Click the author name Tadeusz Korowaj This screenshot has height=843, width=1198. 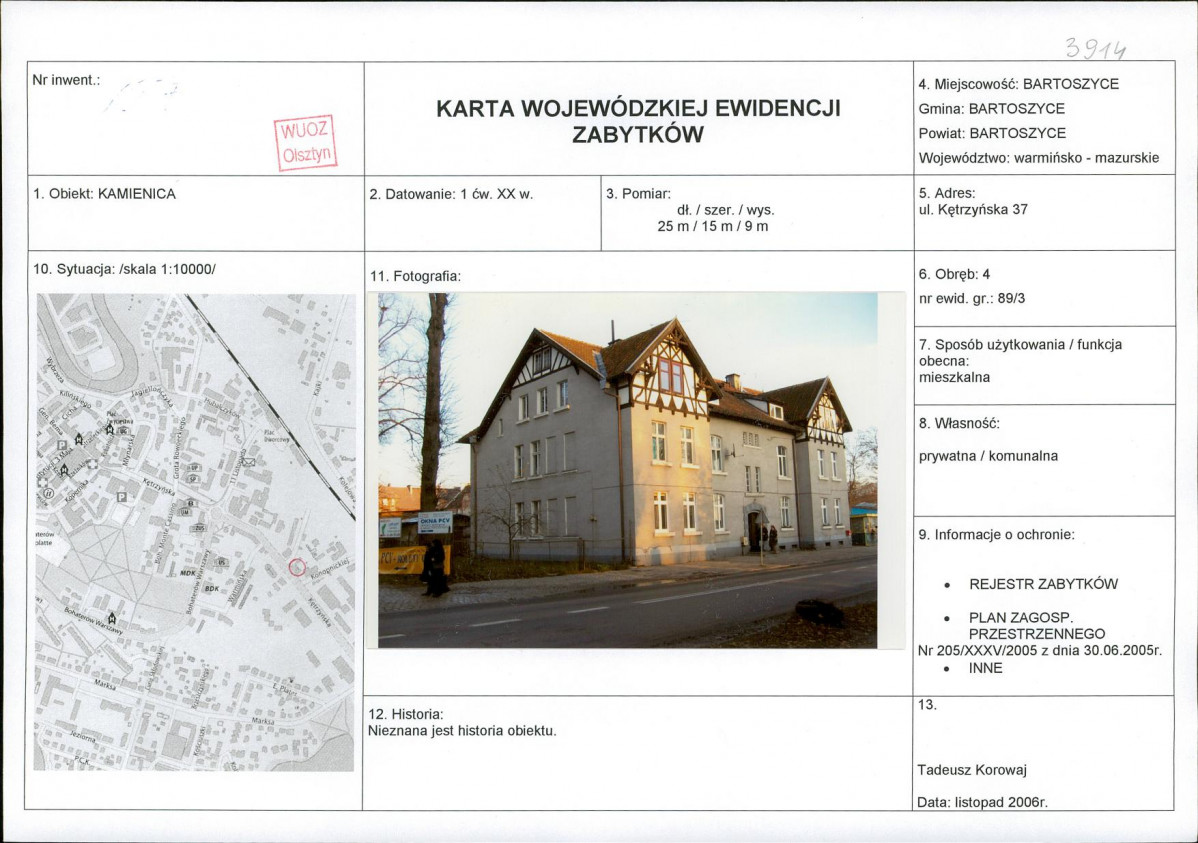972,770
